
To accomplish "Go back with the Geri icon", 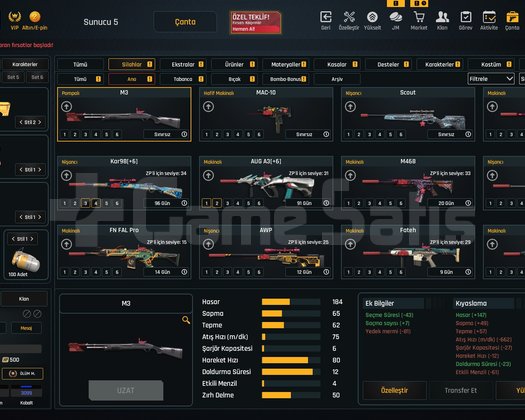I will [x=326, y=17].
